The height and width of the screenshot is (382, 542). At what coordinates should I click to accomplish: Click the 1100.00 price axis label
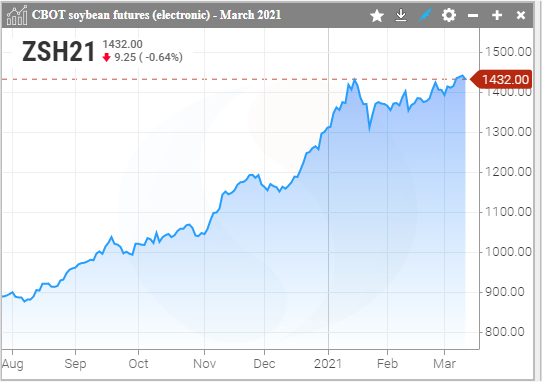pos(508,212)
